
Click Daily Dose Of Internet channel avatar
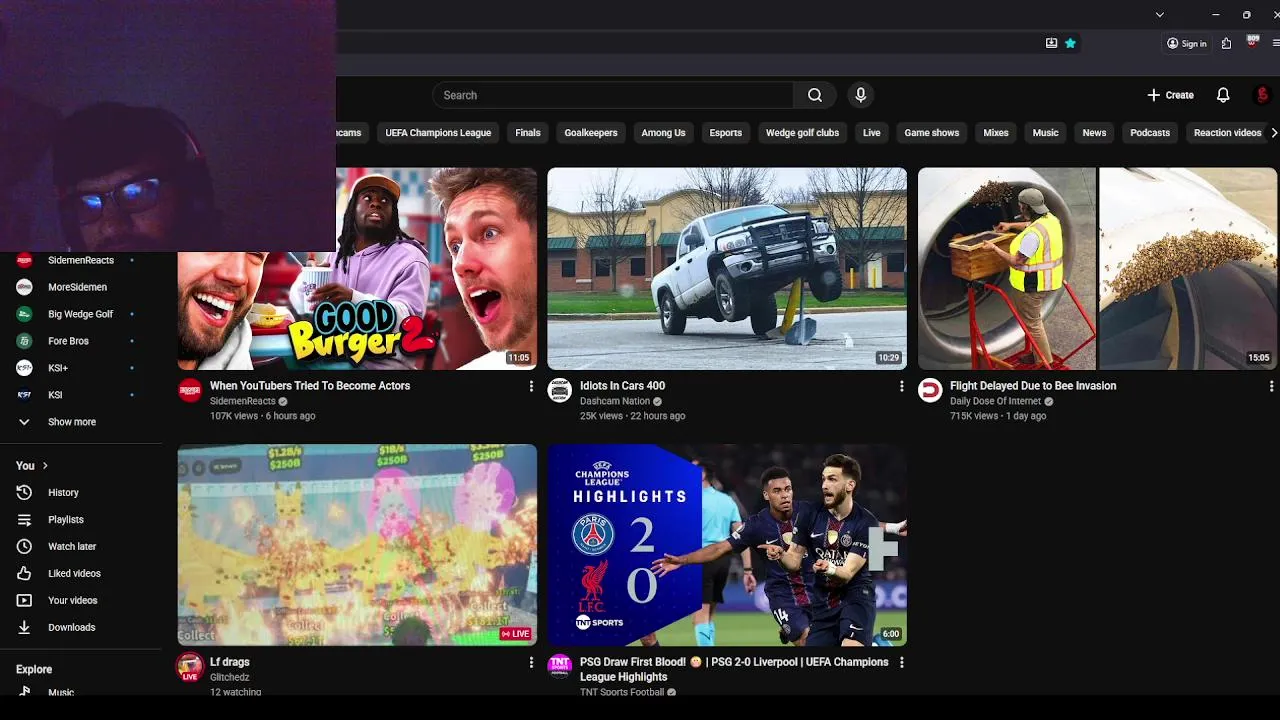930,390
